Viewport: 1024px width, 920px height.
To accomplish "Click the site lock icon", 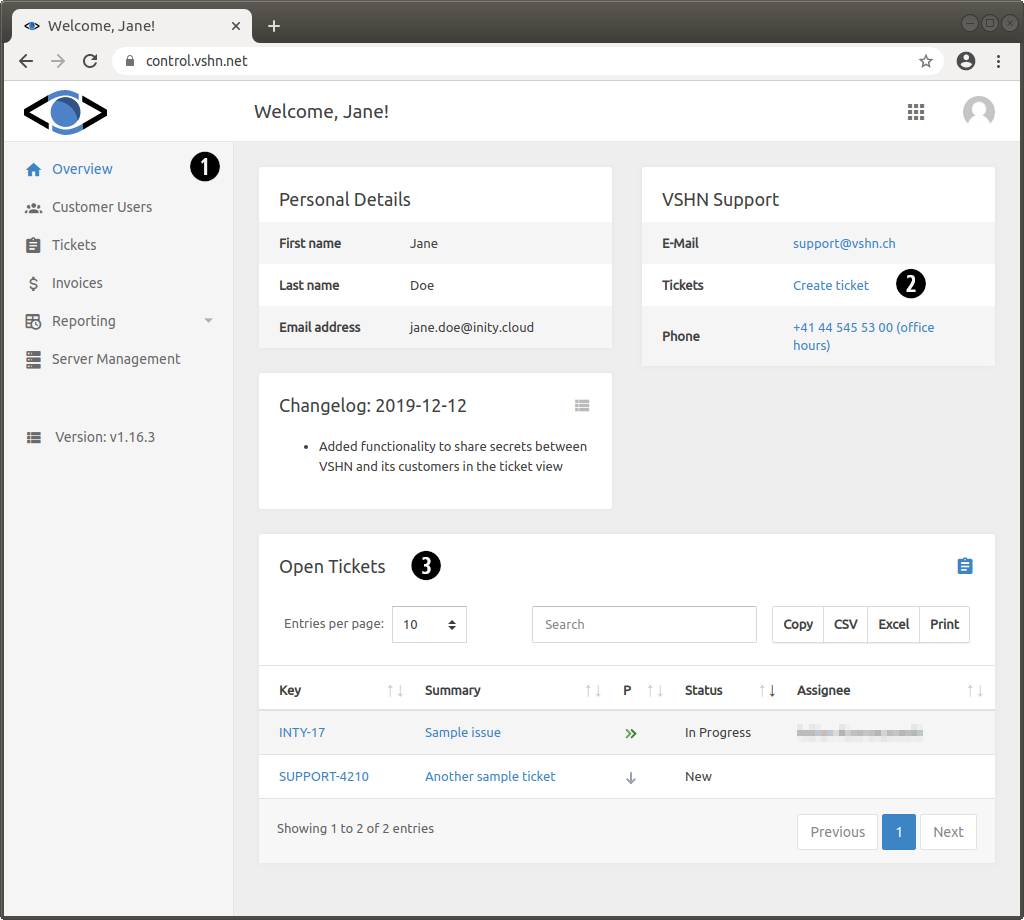I will [x=130, y=61].
